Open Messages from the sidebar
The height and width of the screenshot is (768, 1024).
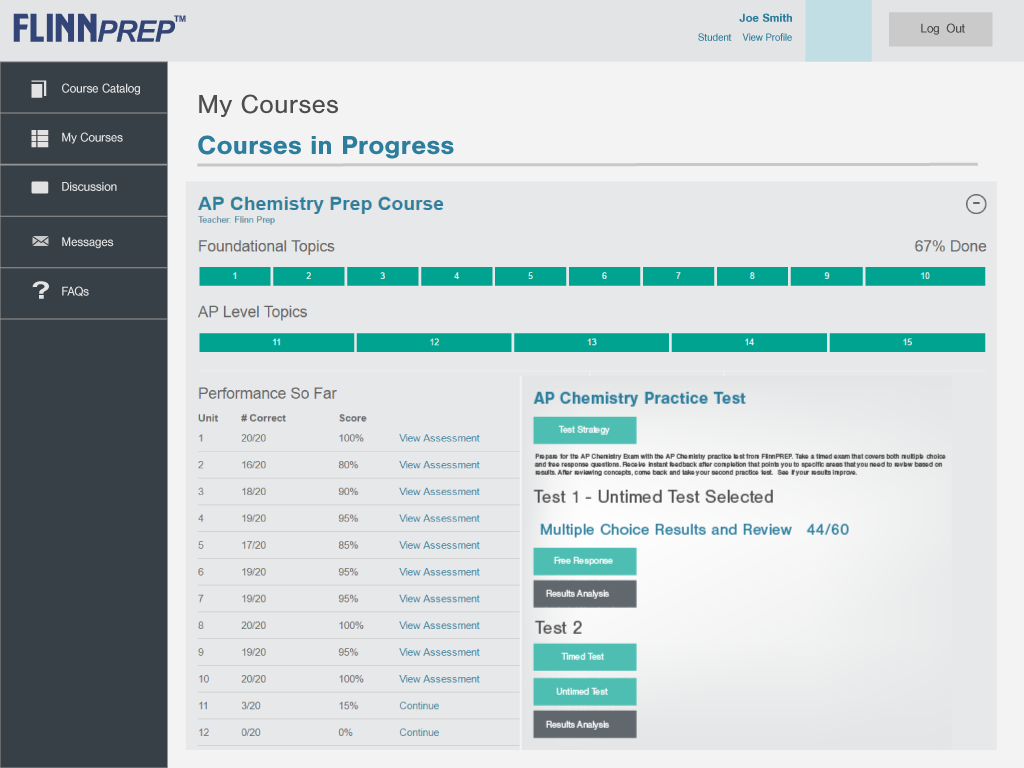(84, 242)
